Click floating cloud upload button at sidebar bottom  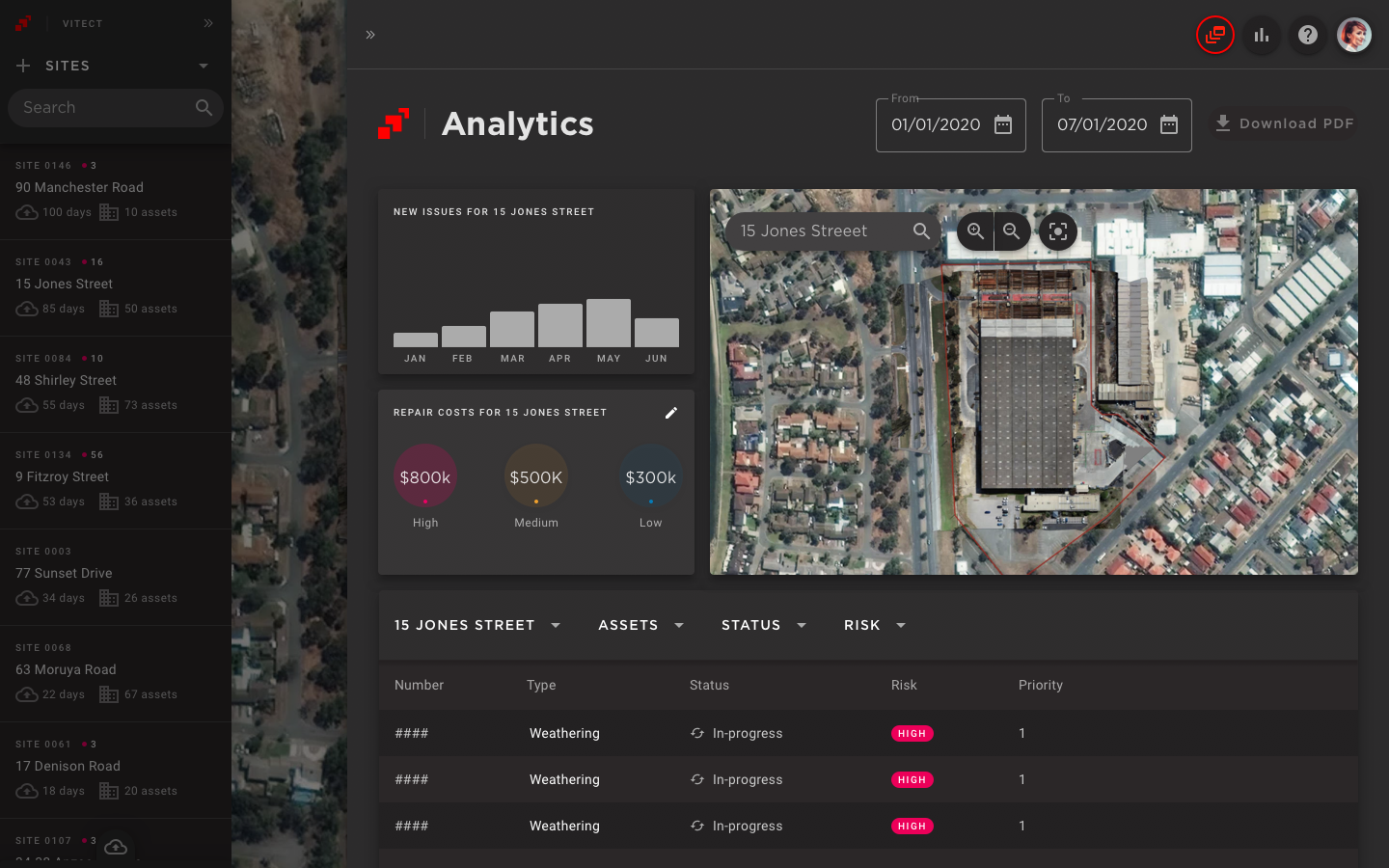tap(116, 847)
